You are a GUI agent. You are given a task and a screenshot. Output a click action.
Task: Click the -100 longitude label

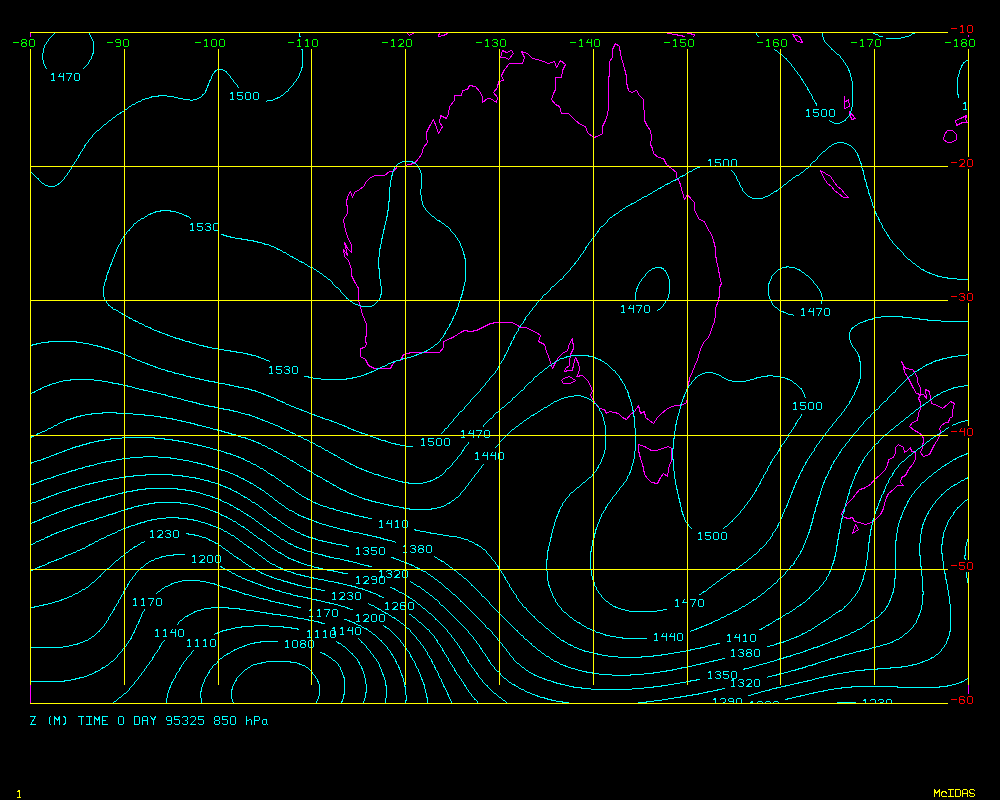tap(211, 43)
